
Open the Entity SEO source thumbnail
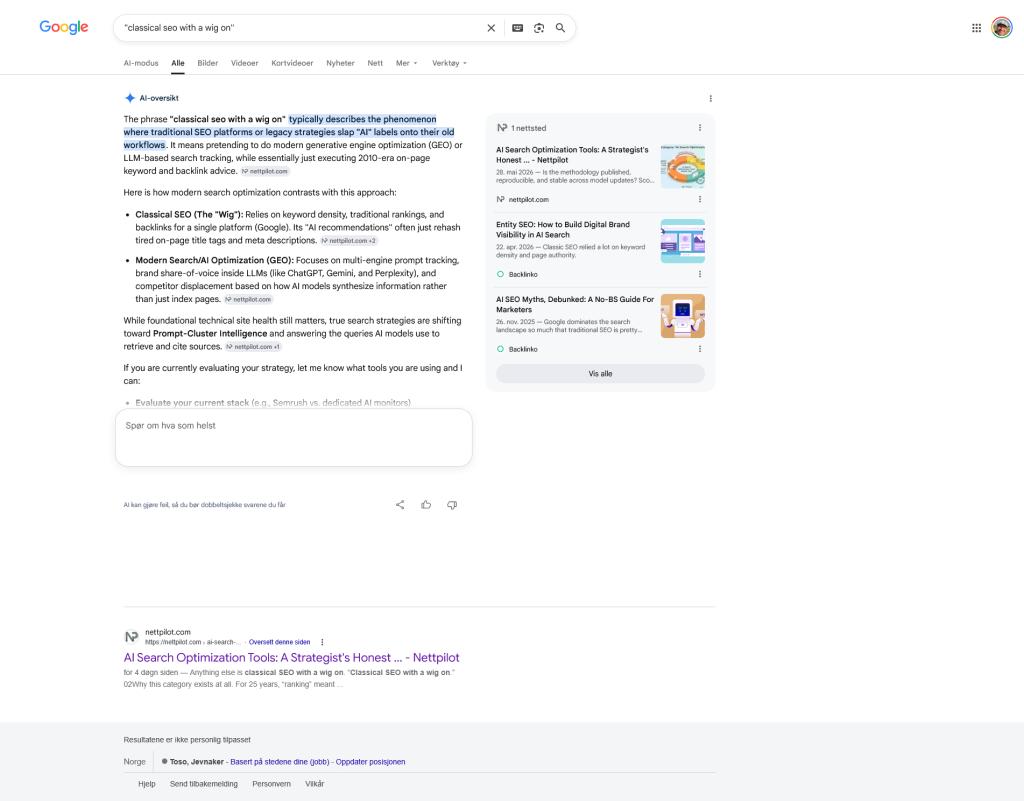(x=682, y=241)
